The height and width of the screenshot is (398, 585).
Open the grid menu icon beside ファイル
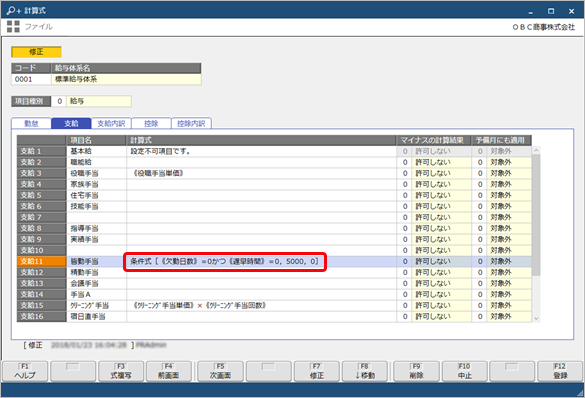coord(13,26)
